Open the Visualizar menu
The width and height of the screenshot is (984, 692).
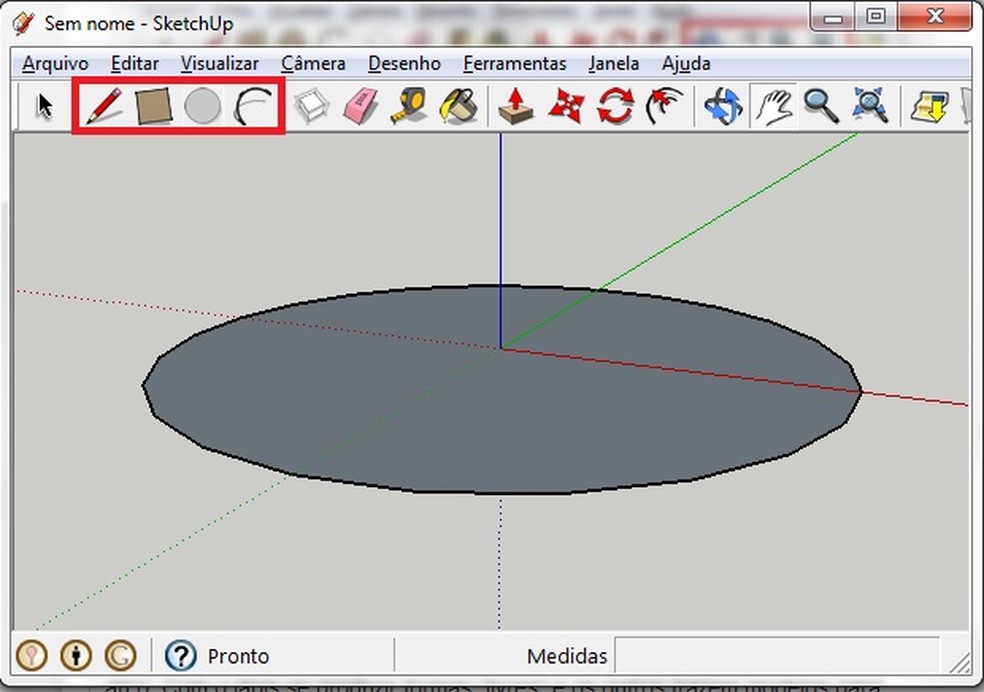(x=220, y=63)
